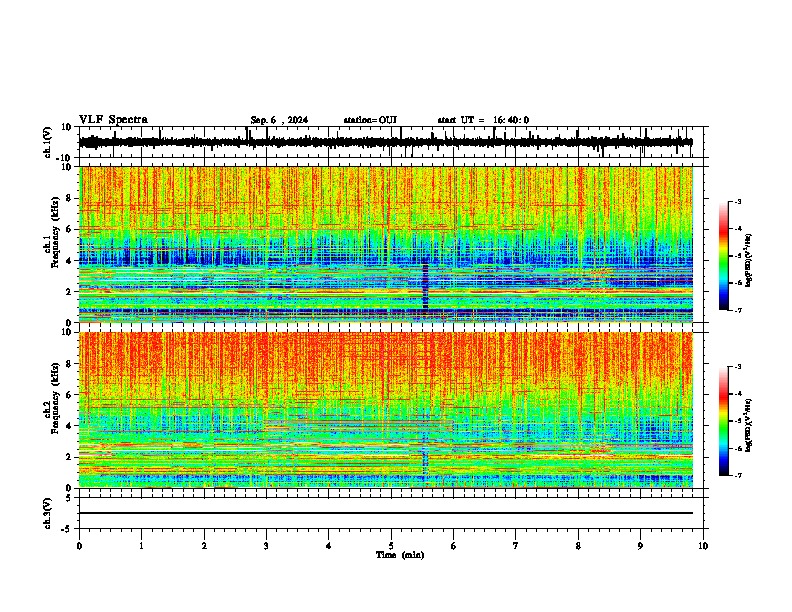Click the flat ch.3 voltage line
792x612 pixels.
click(386, 513)
